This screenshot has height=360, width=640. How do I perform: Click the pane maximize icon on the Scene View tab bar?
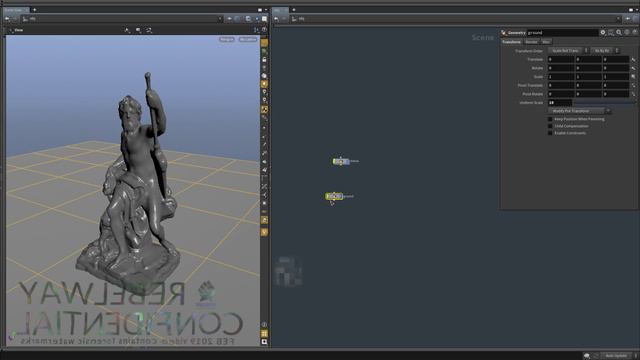point(260,10)
